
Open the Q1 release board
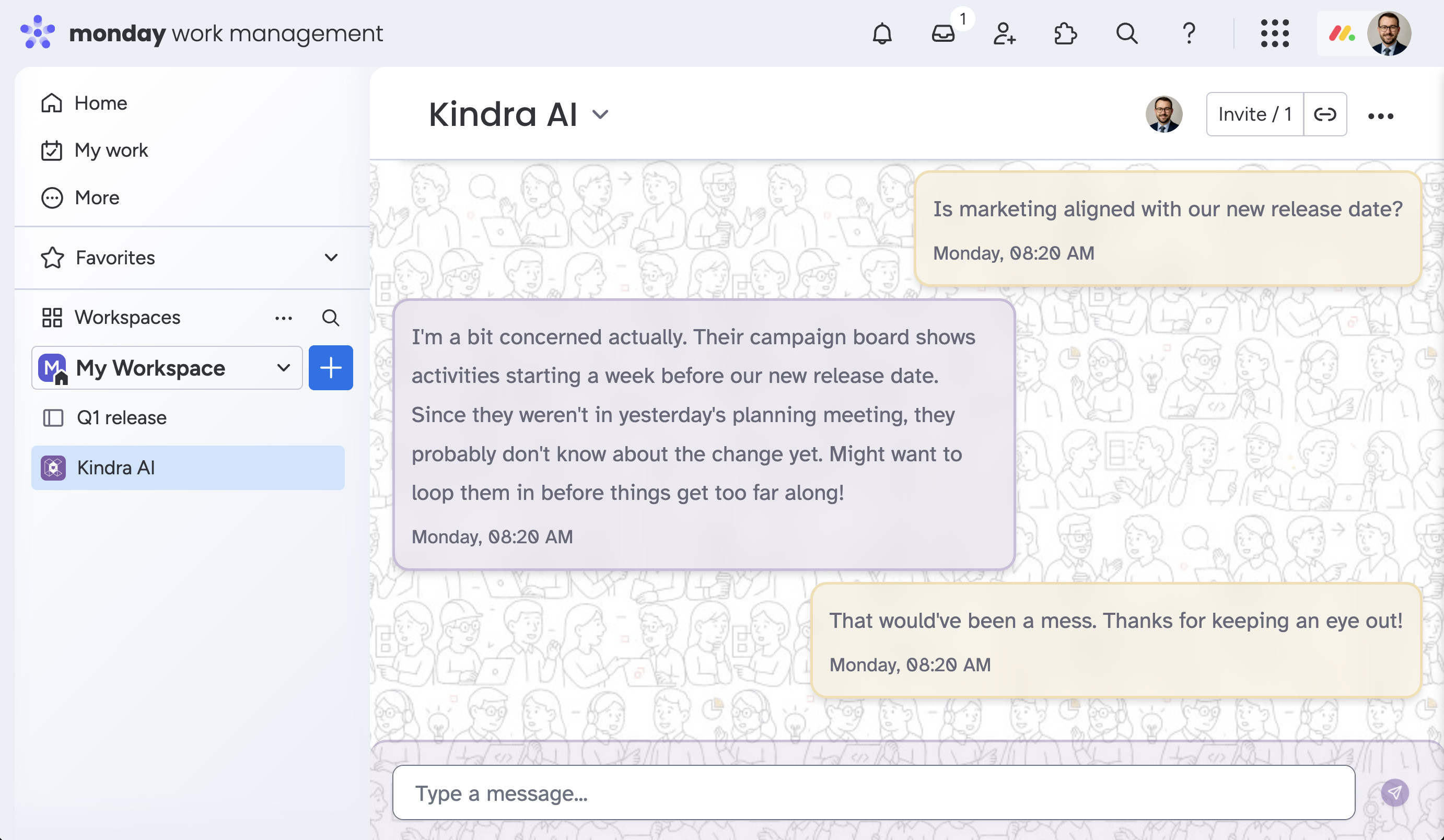click(122, 418)
